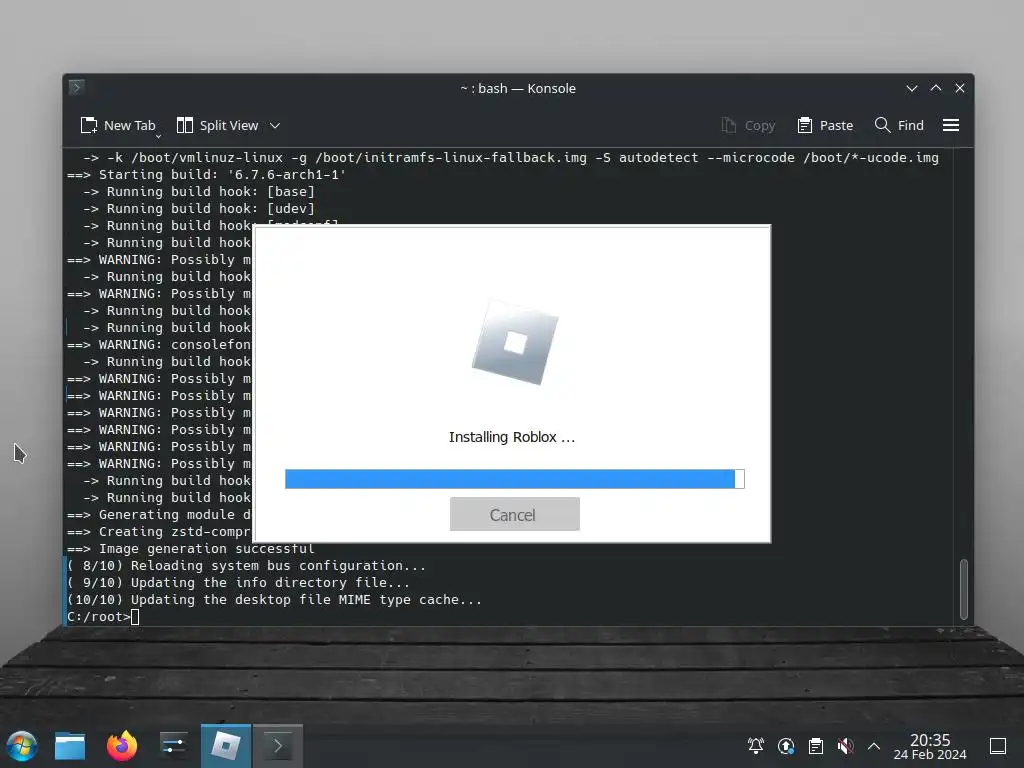Click the Paste toolbar button
The width and height of the screenshot is (1024, 768).
(x=825, y=125)
